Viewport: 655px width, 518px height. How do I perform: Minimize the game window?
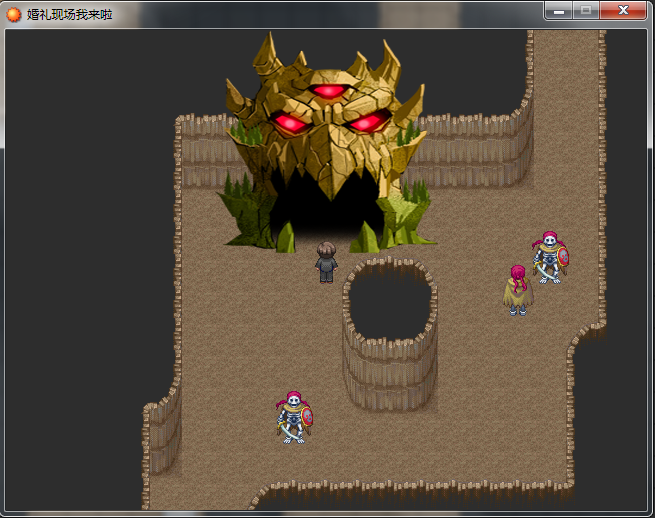559,10
